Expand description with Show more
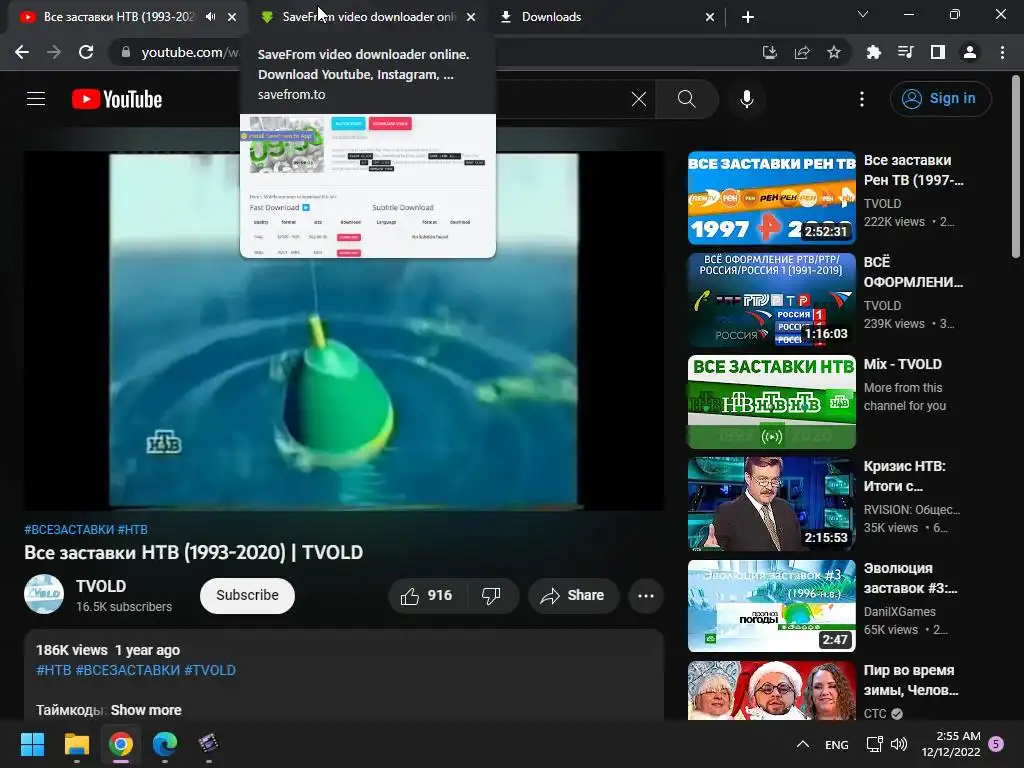Screen dimensions: 1024x768 tap(146, 710)
